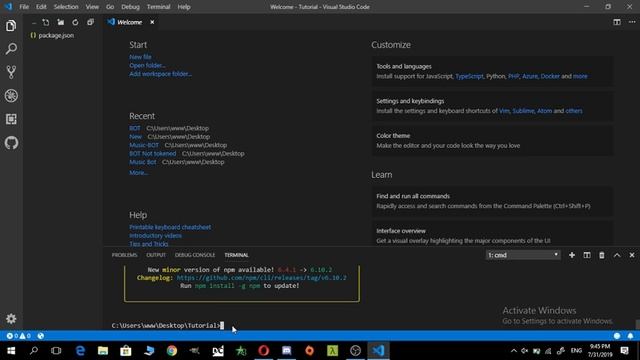Switch to the Problems panel tab
Image resolution: width=640 pixels, height=360 pixels.
point(124,255)
